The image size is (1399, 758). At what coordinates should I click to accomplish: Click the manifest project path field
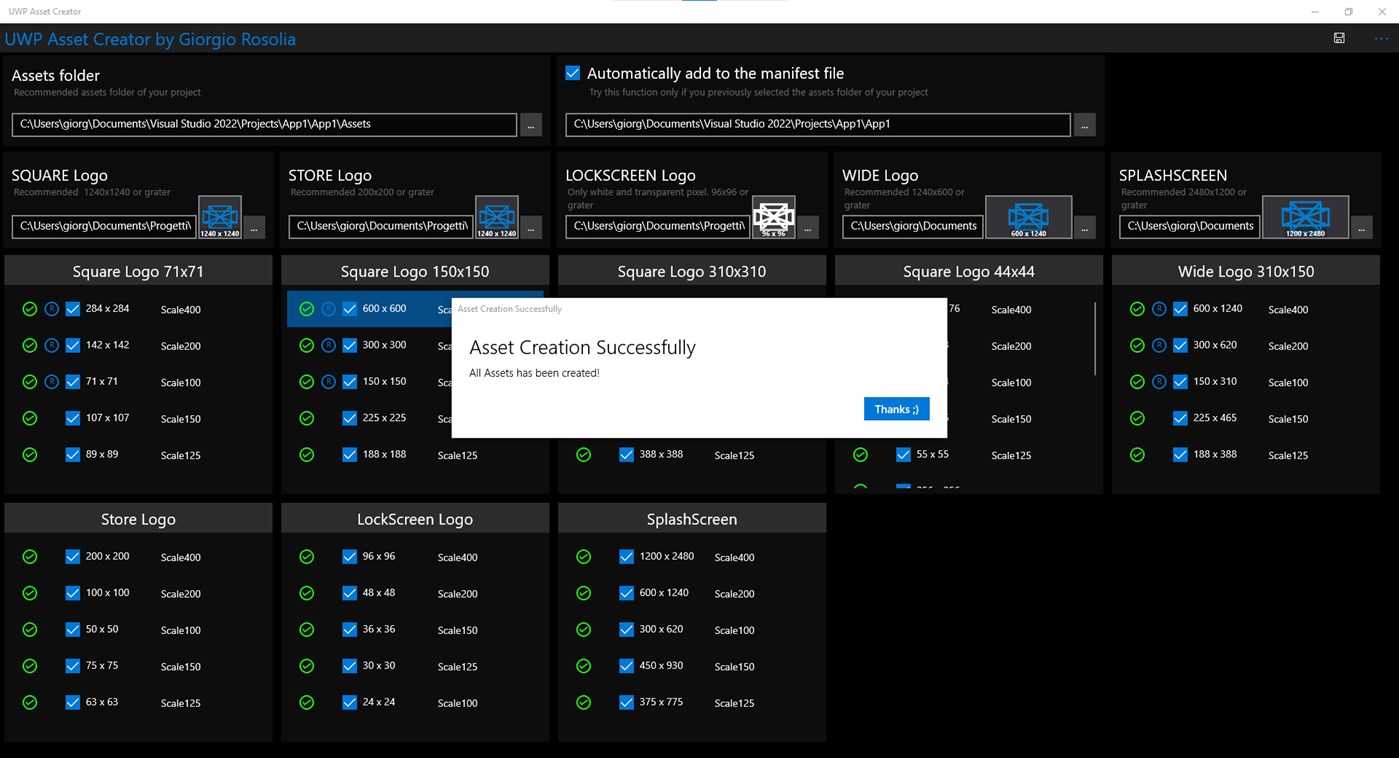[818, 125]
